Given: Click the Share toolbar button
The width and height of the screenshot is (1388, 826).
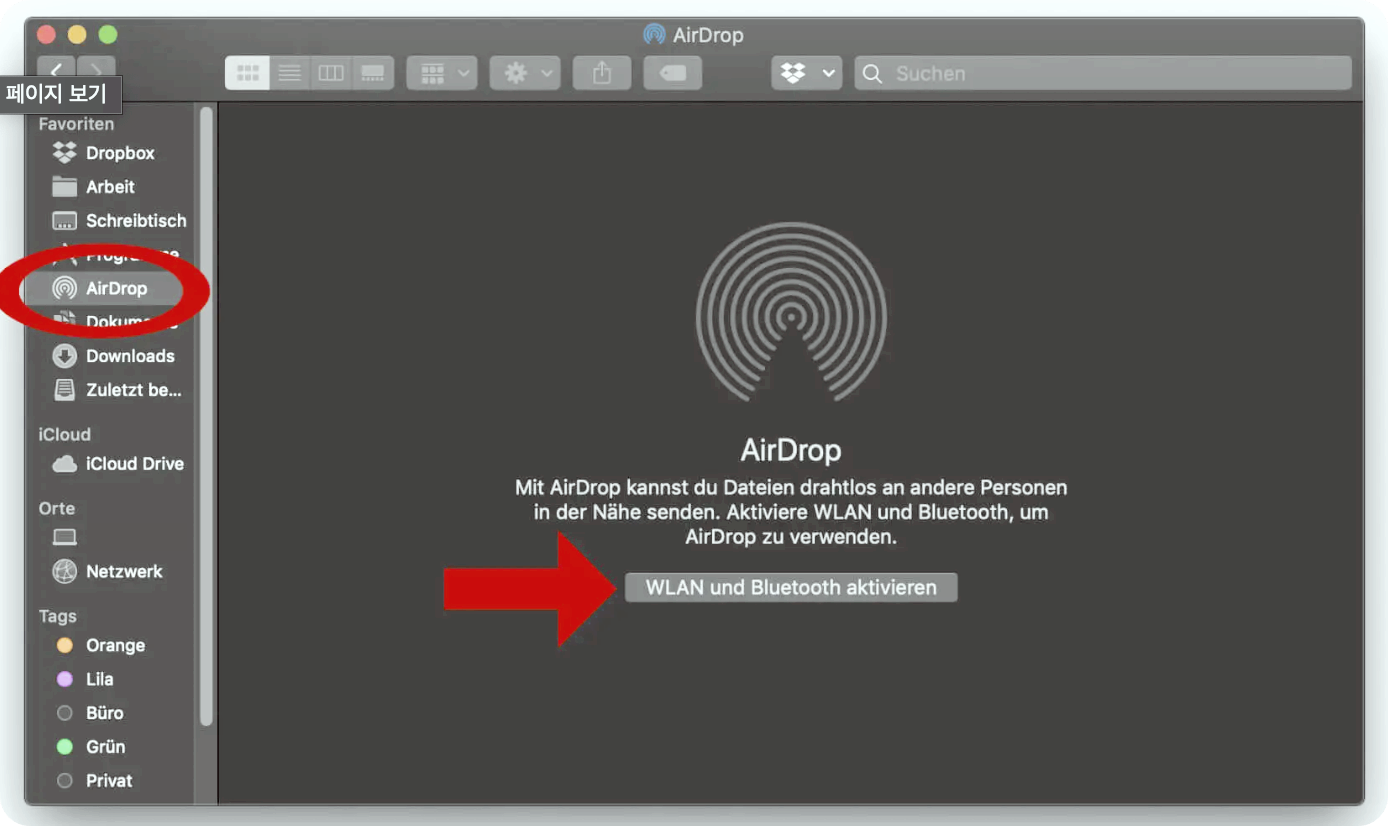Looking at the screenshot, I should point(602,73).
